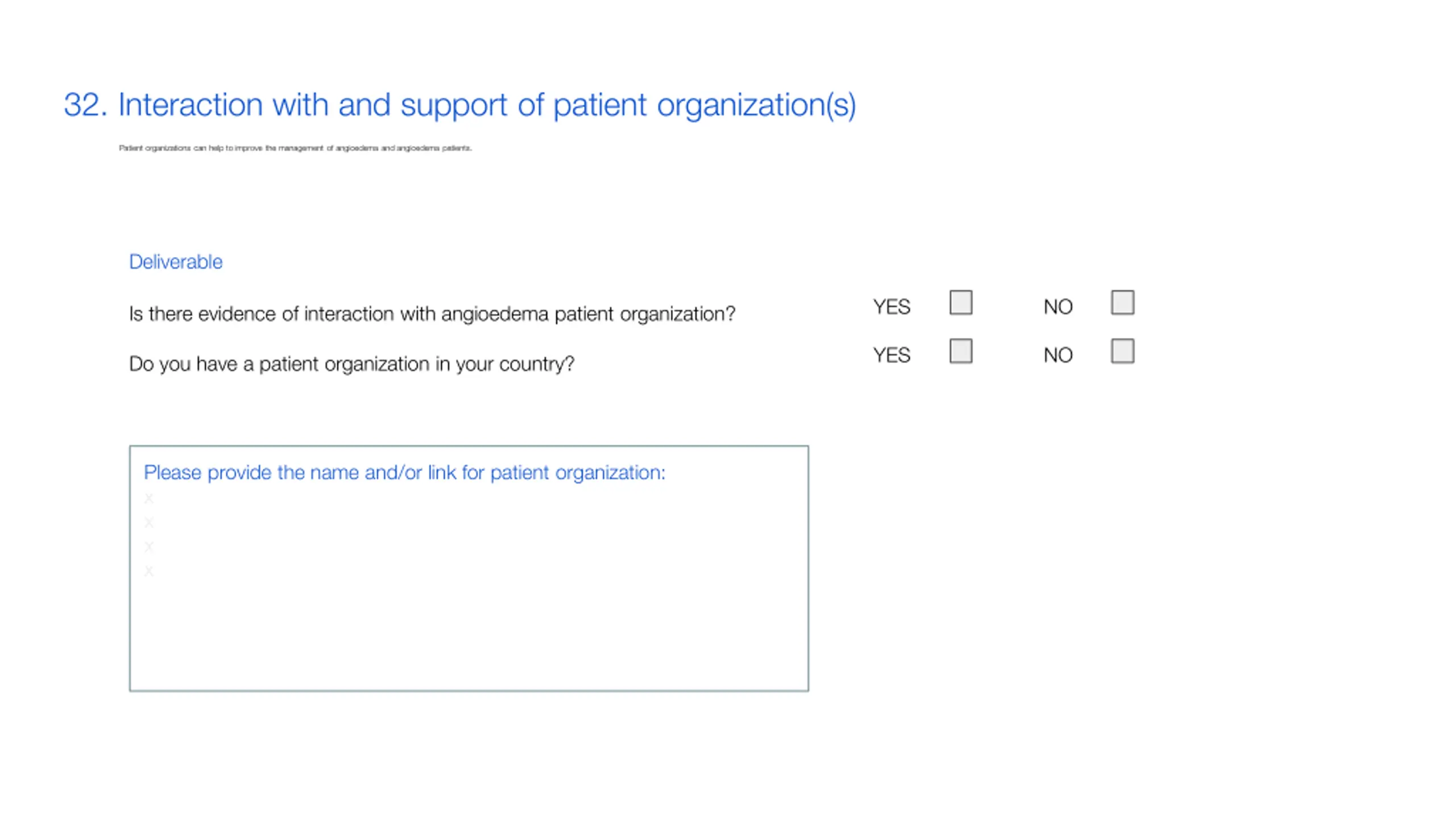Screen dimensions: 1456x819
Task: Click the second 'x' placeholder line in the box
Action: tap(148, 523)
